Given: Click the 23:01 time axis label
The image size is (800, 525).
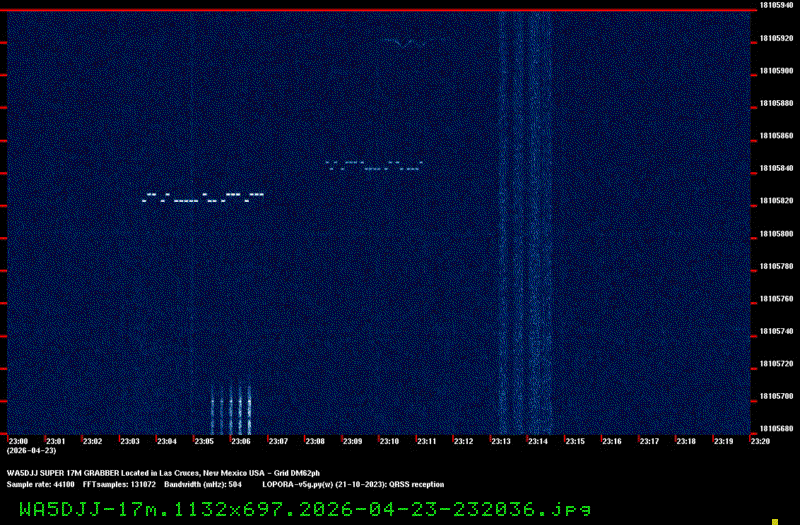Looking at the screenshot, I should coord(56,441).
